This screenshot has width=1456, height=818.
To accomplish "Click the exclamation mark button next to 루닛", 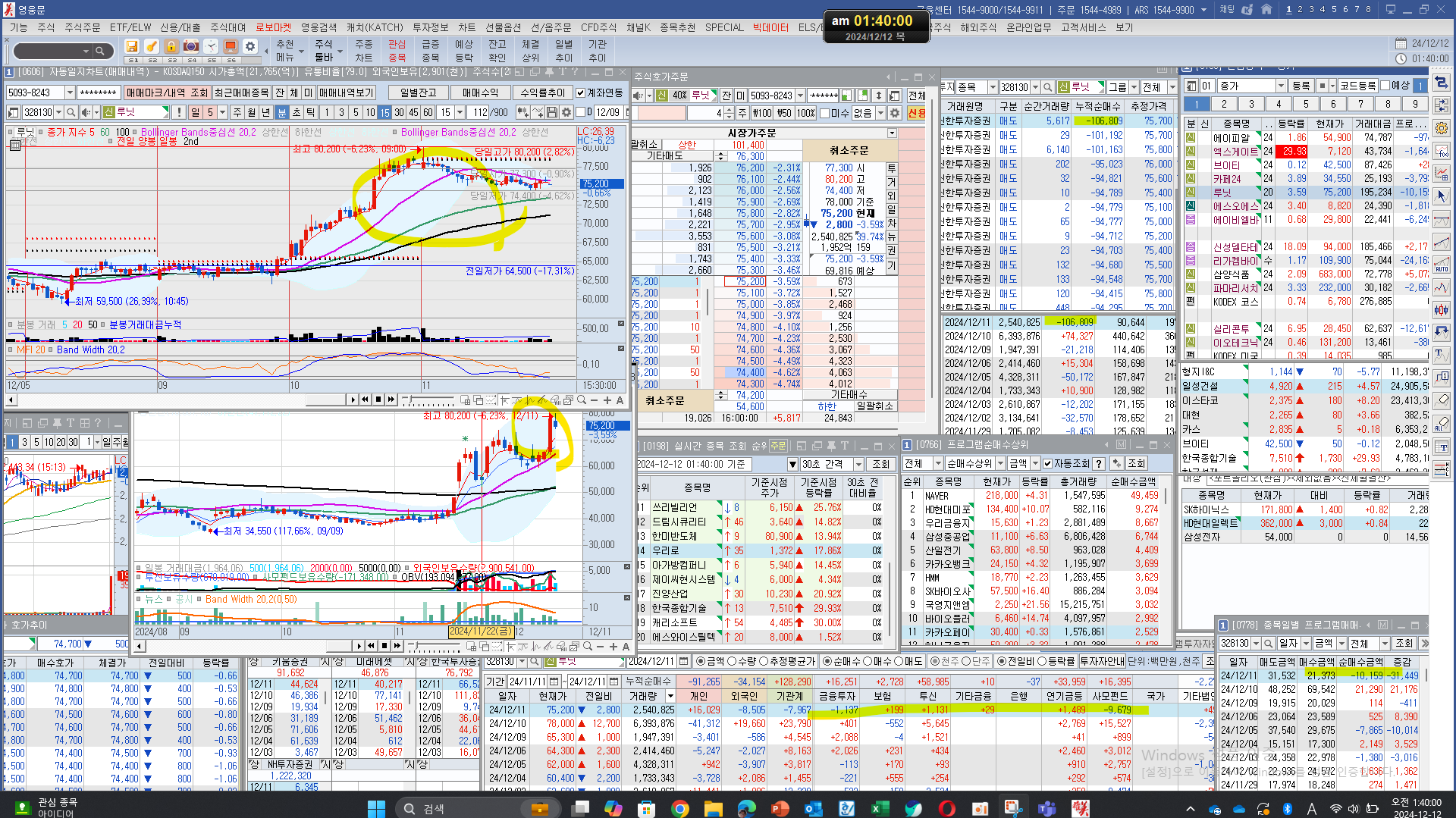I will 179,112.
